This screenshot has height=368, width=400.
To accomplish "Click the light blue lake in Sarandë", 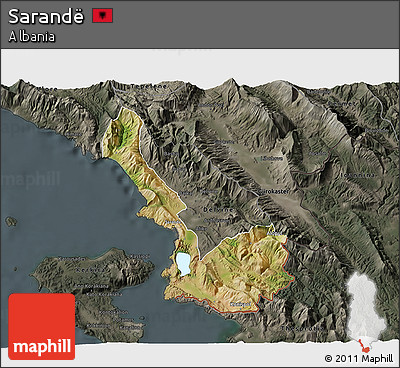I will (182, 264).
